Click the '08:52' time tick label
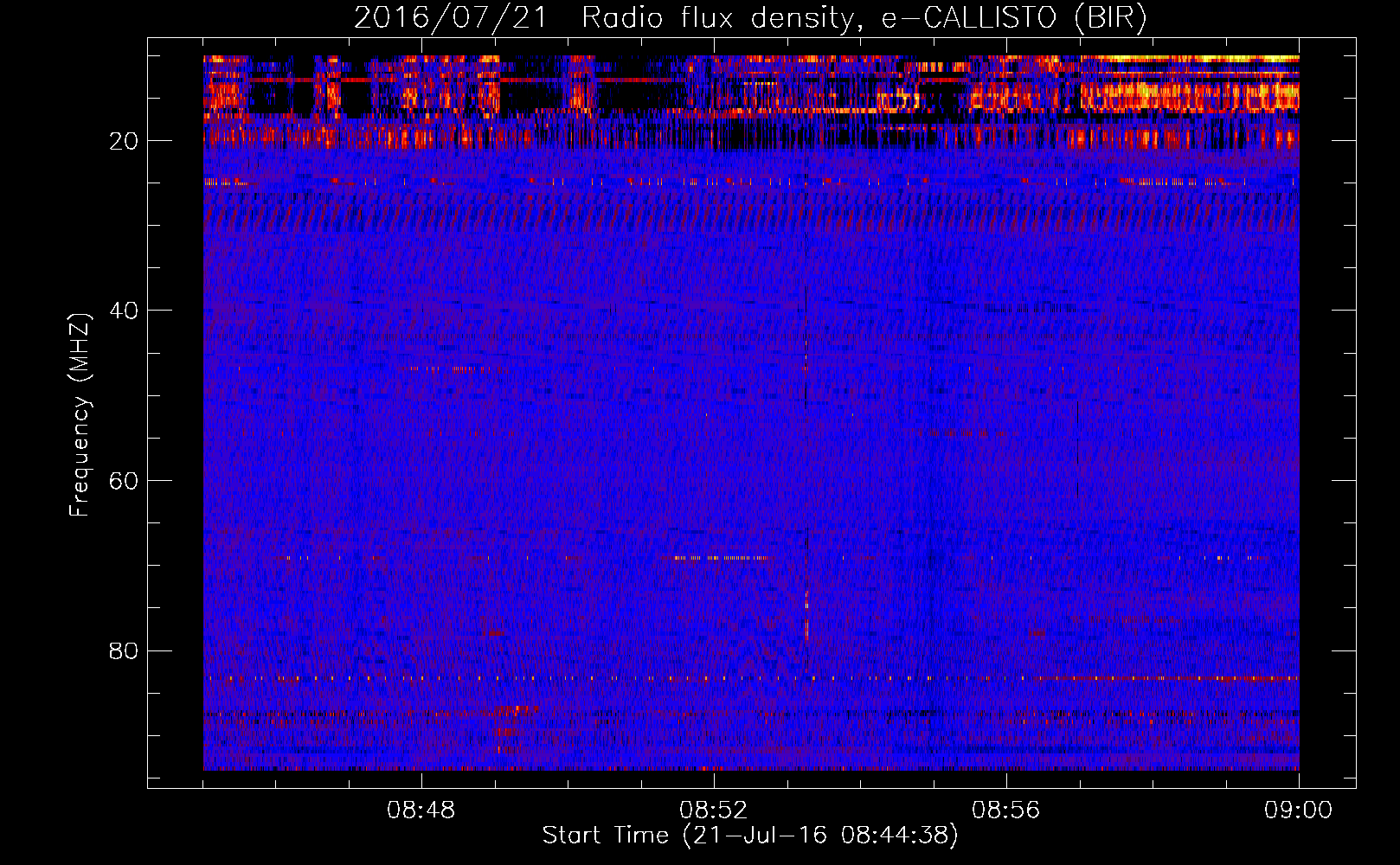 [x=713, y=811]
